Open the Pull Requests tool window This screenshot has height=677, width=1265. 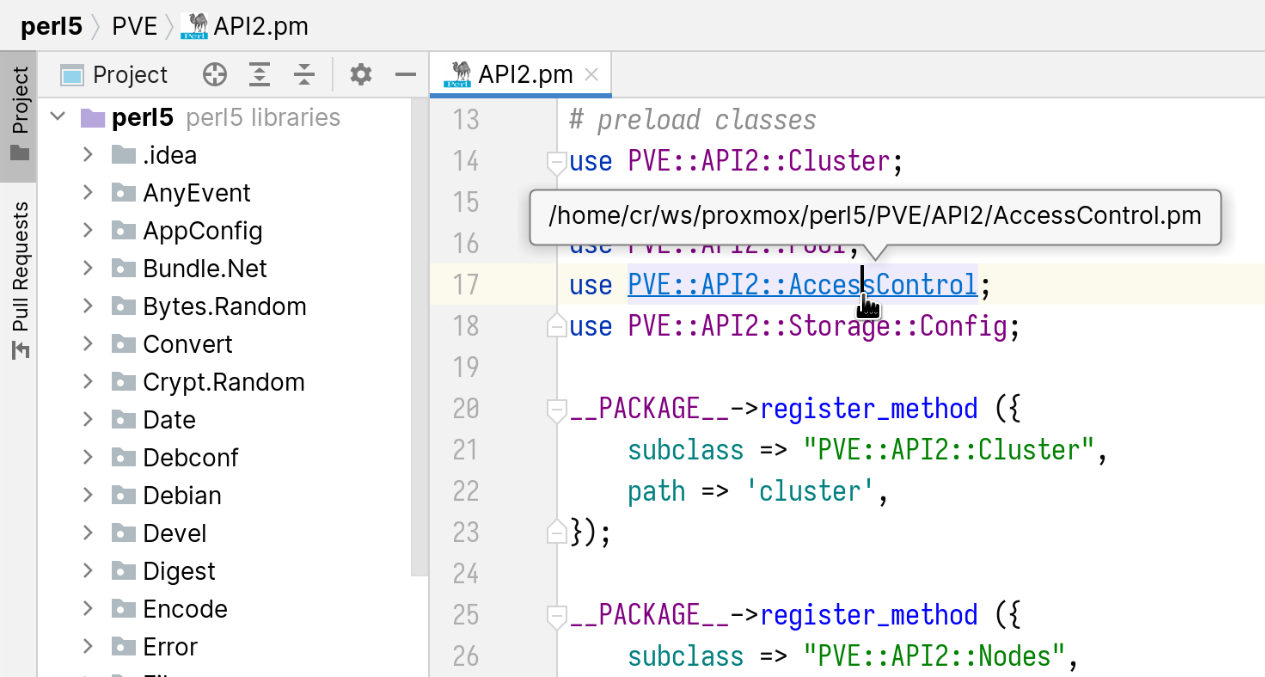pyautogui.click(x=19, y=280)
